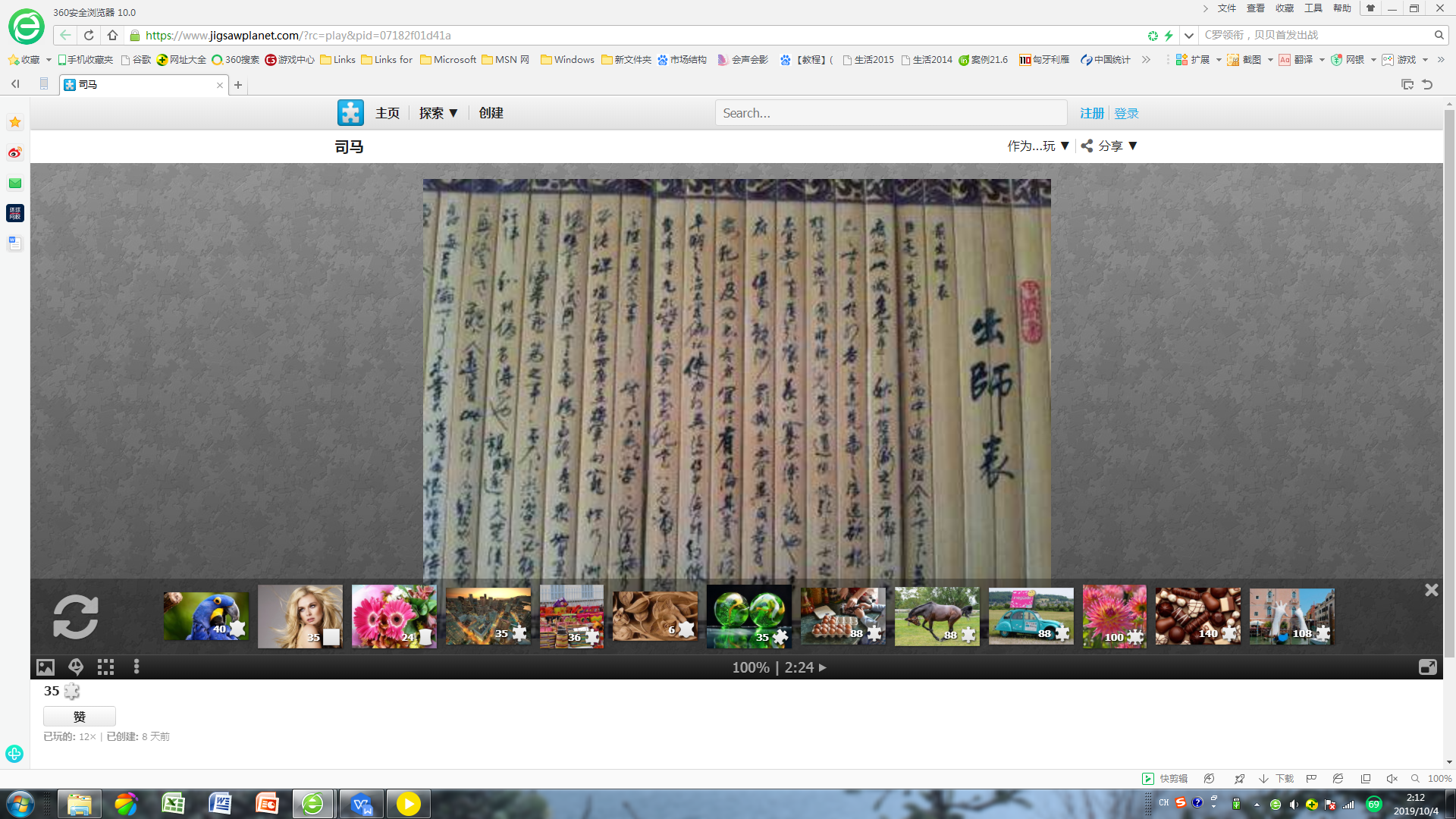Click the search magnifier in browser search box
Viewport: 1456px width, 819px height.
pyautogui.click(x=1439, y=35)
